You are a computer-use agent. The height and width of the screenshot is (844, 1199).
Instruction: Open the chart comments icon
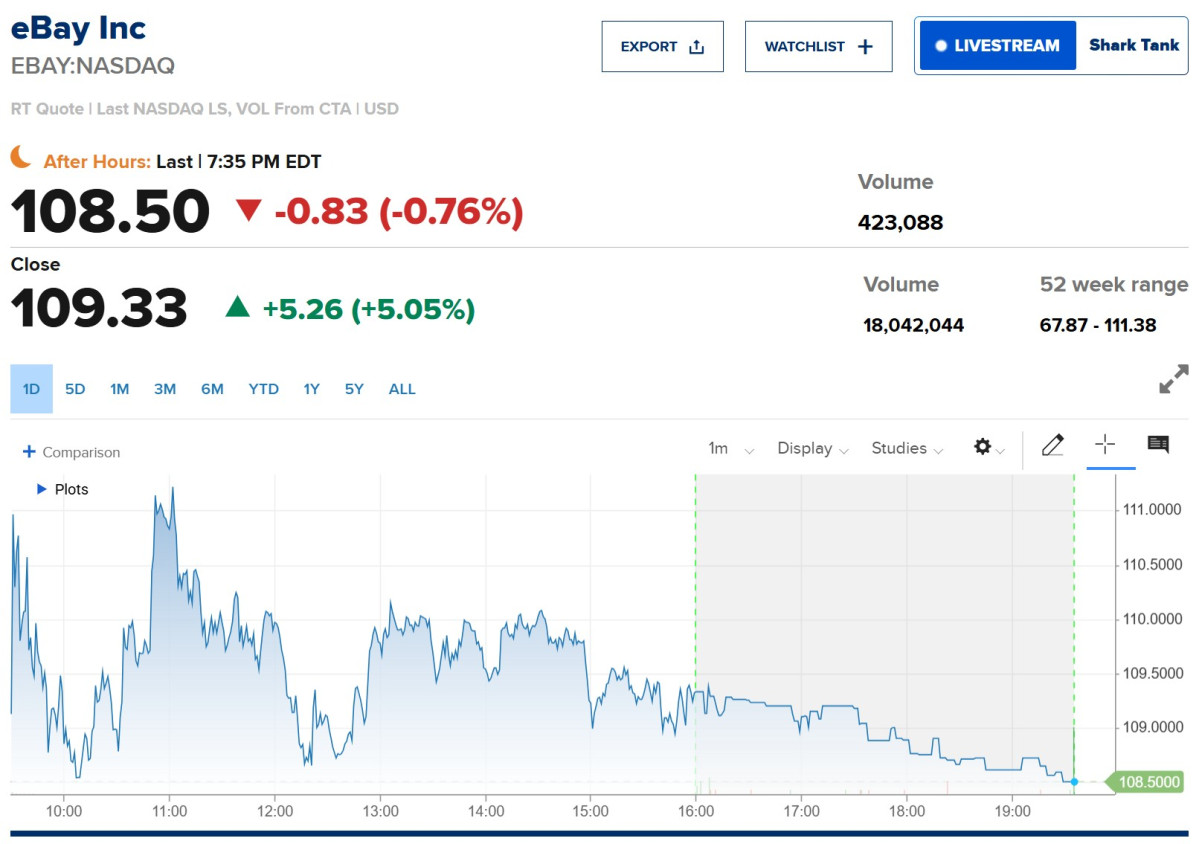pos(1158,444)
